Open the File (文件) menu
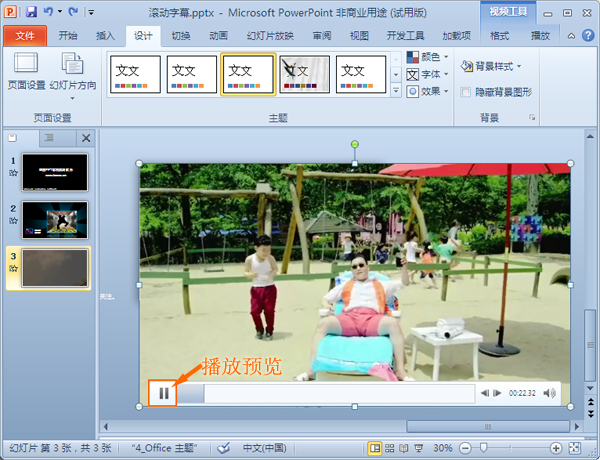This screenshot has width=600, height=460. 24,35
